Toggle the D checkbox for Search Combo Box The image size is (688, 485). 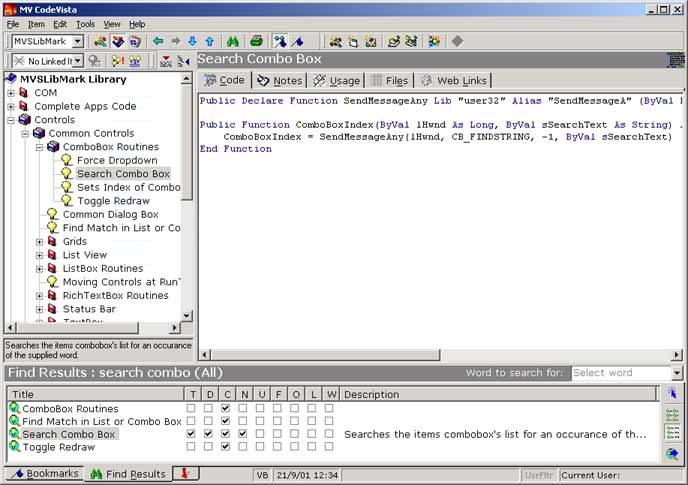pos(208,434)
